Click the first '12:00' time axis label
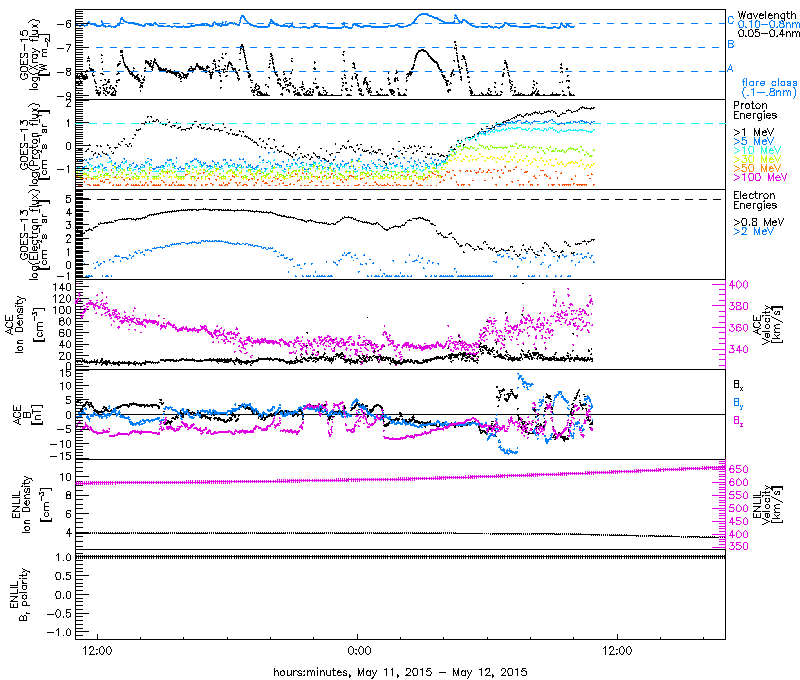The width and height of the screenshot is (800, 680). point(97,651)
